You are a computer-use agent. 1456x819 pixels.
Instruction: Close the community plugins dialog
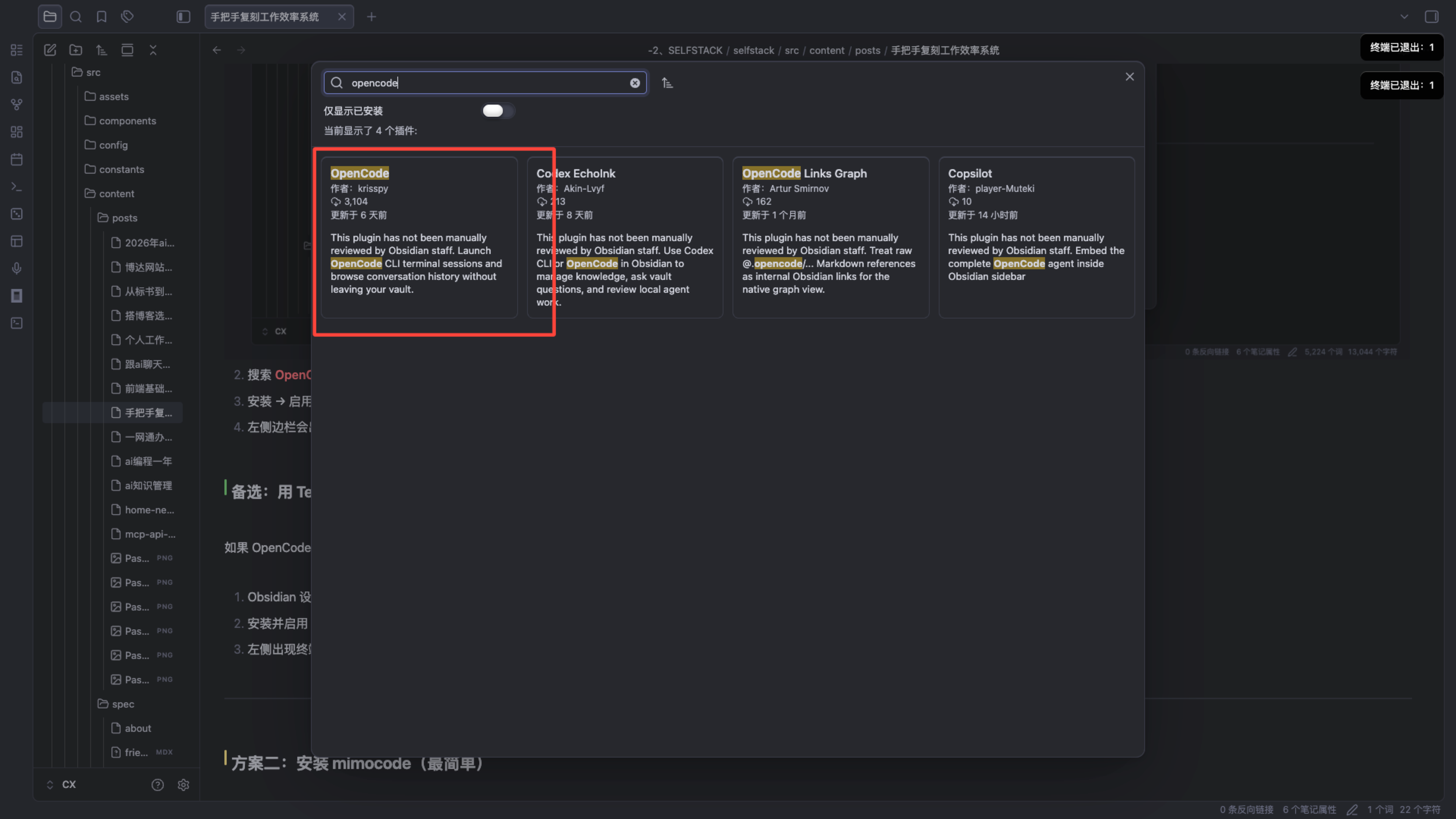point(1129,76)
